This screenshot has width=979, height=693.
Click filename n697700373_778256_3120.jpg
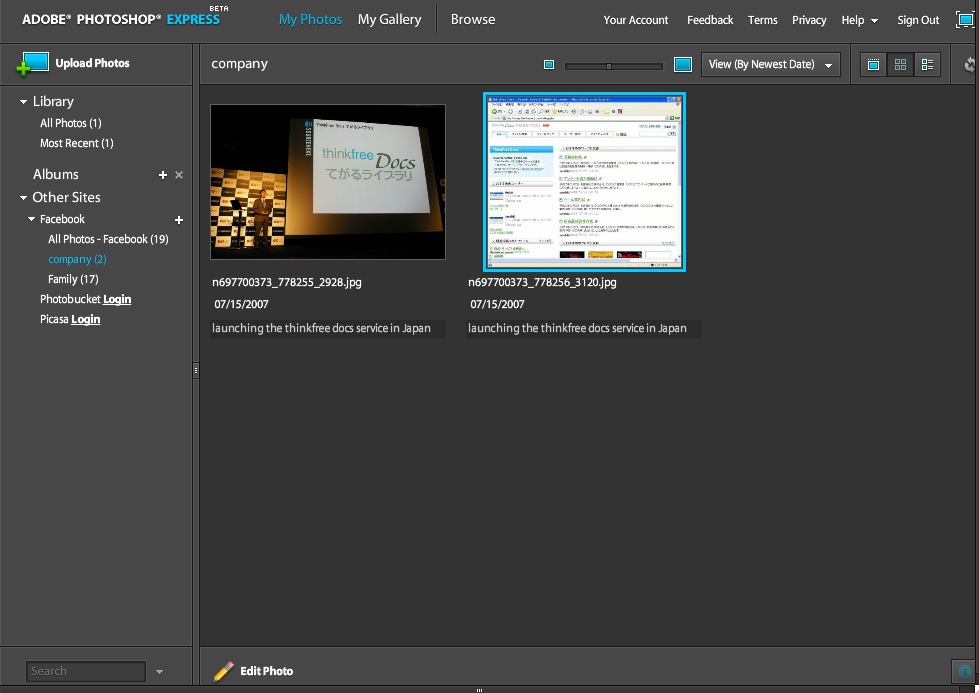(x=542, y=282)
